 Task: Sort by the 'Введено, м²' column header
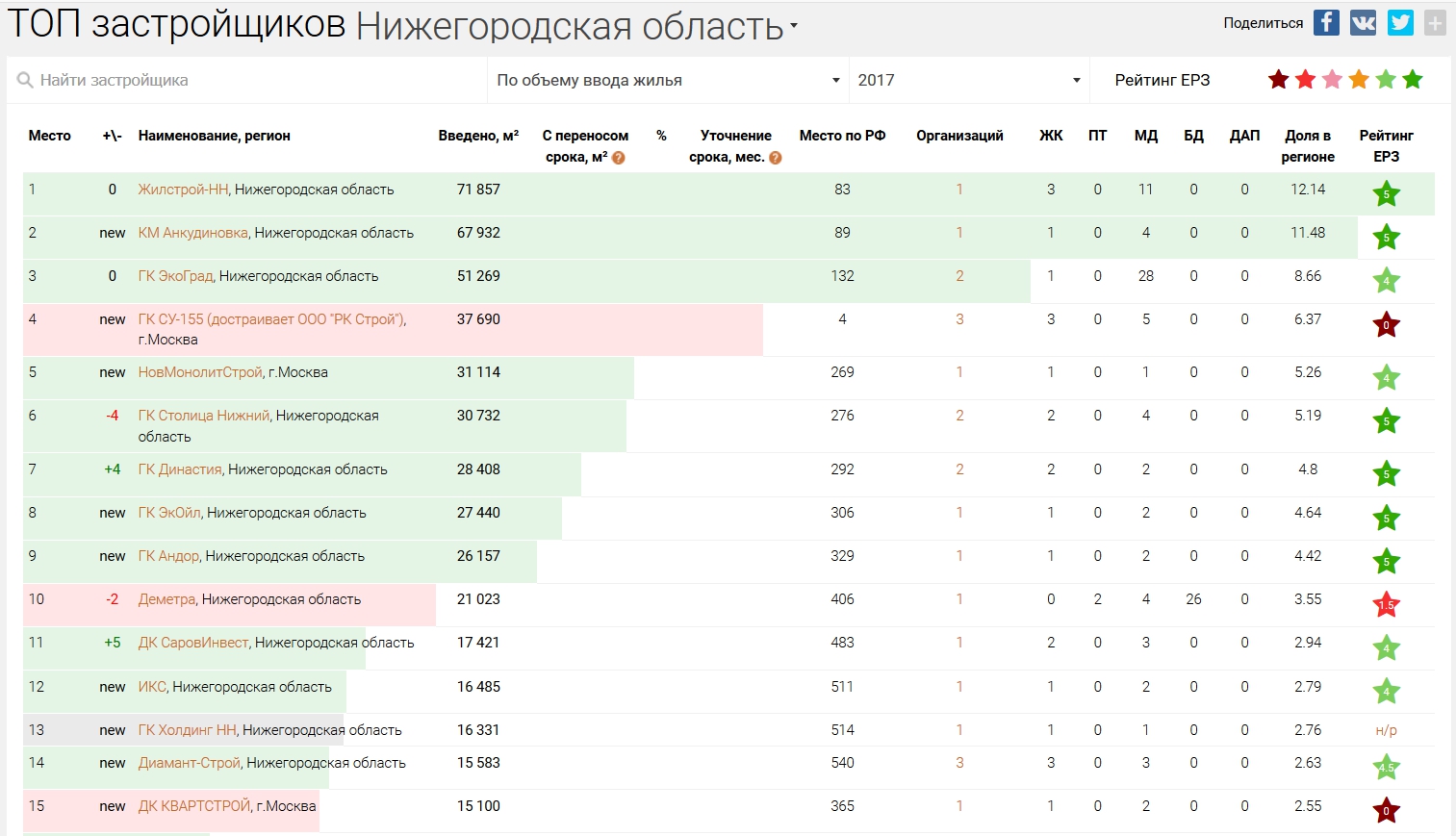click(x=478, y=136)
